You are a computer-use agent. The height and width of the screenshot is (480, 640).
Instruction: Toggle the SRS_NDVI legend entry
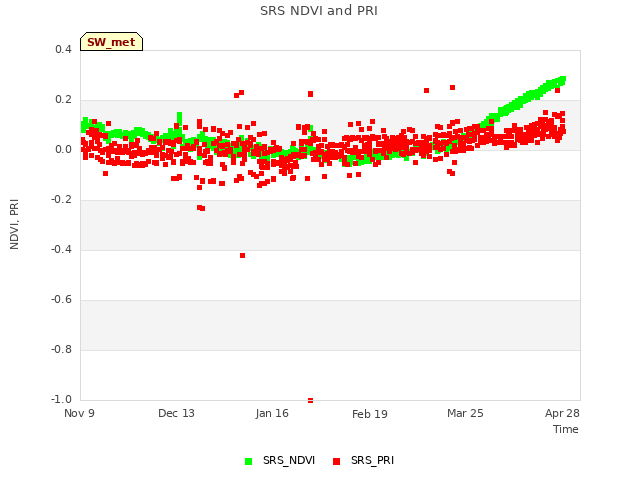click(280, 460)
